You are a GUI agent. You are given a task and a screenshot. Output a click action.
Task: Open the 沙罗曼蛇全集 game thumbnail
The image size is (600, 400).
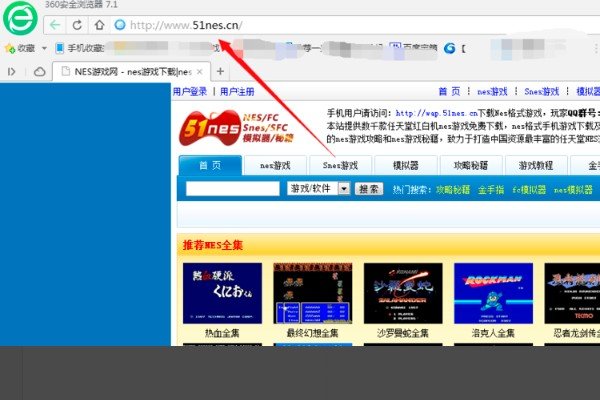pyautogui.click(x=403, y=293)
